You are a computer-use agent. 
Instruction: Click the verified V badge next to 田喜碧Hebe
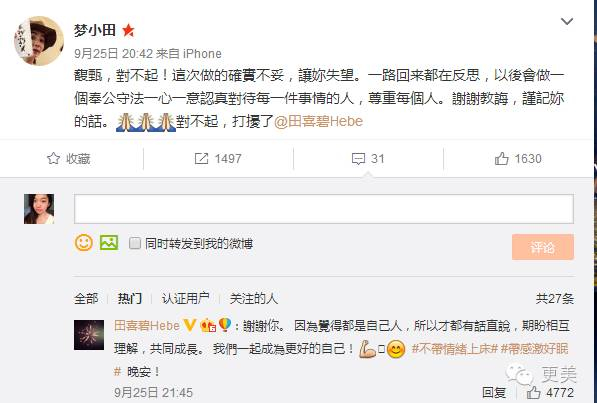(190, 325)
